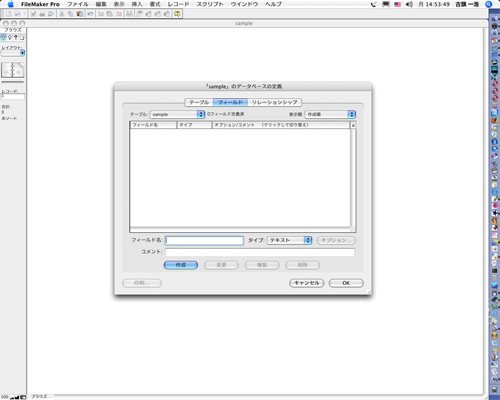Image resolution: width=500 pixels, height=400 pixels.
Task: Open the FileMaker Pro application menu
Action: coord(40,4)
